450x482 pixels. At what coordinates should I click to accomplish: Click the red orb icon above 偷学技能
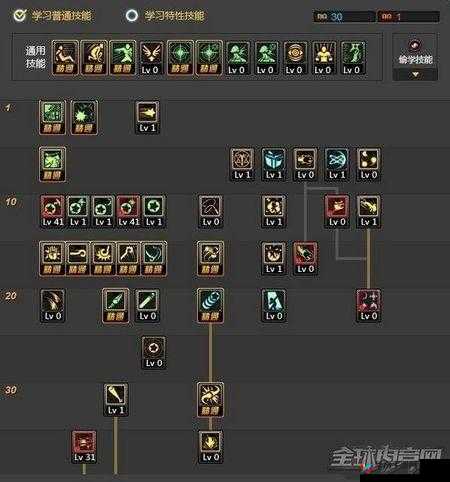[x=415, y=45]
